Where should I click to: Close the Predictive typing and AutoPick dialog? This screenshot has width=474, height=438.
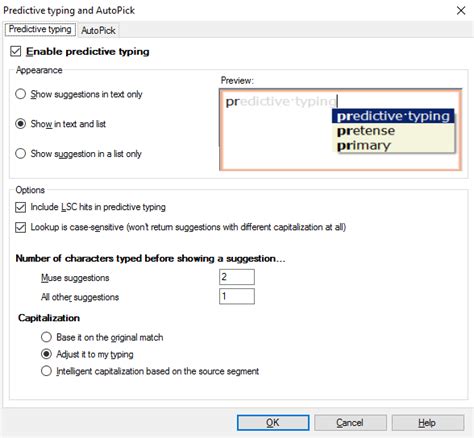tap(461, 10)
